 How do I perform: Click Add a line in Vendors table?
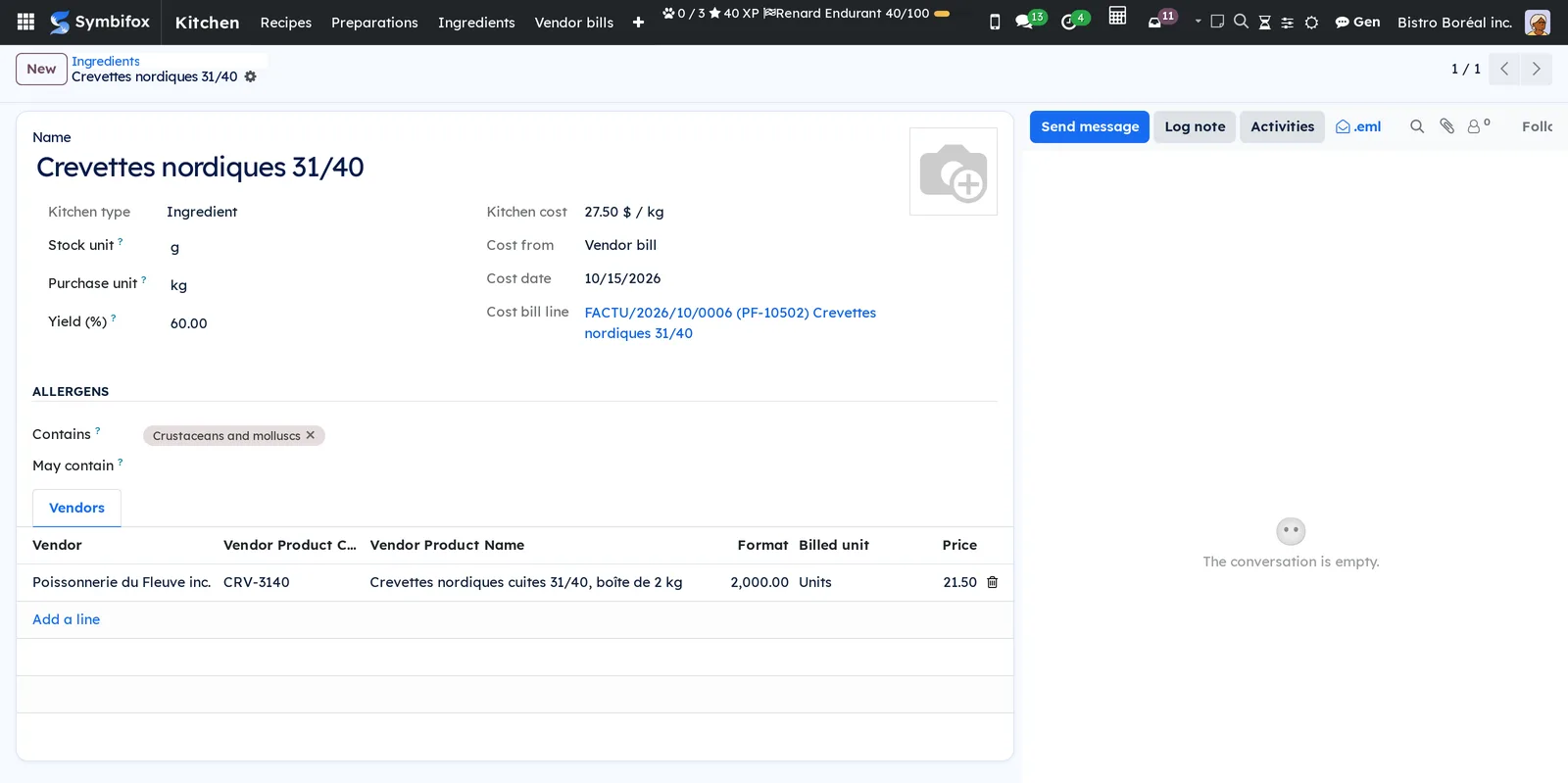pos(67,619)
